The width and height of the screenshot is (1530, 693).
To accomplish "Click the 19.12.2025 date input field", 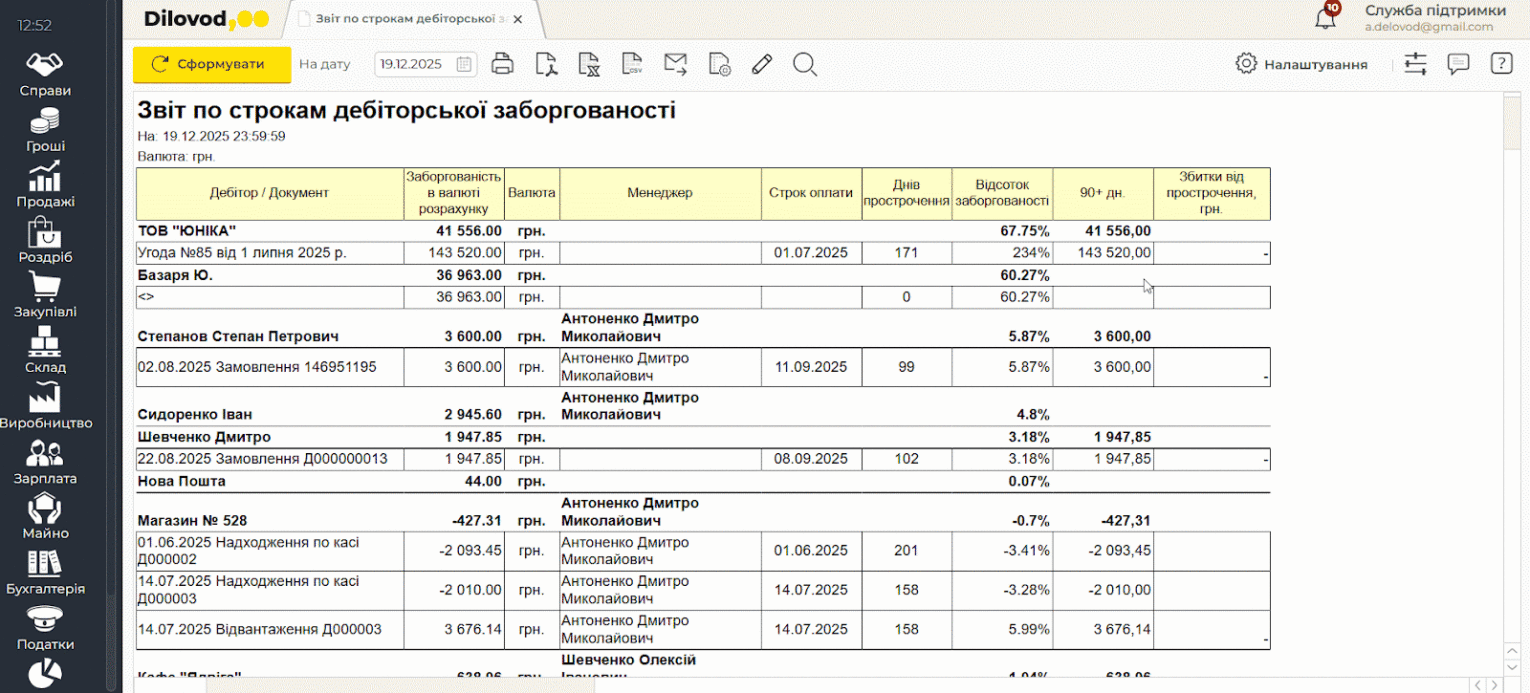I will [412, 64].
